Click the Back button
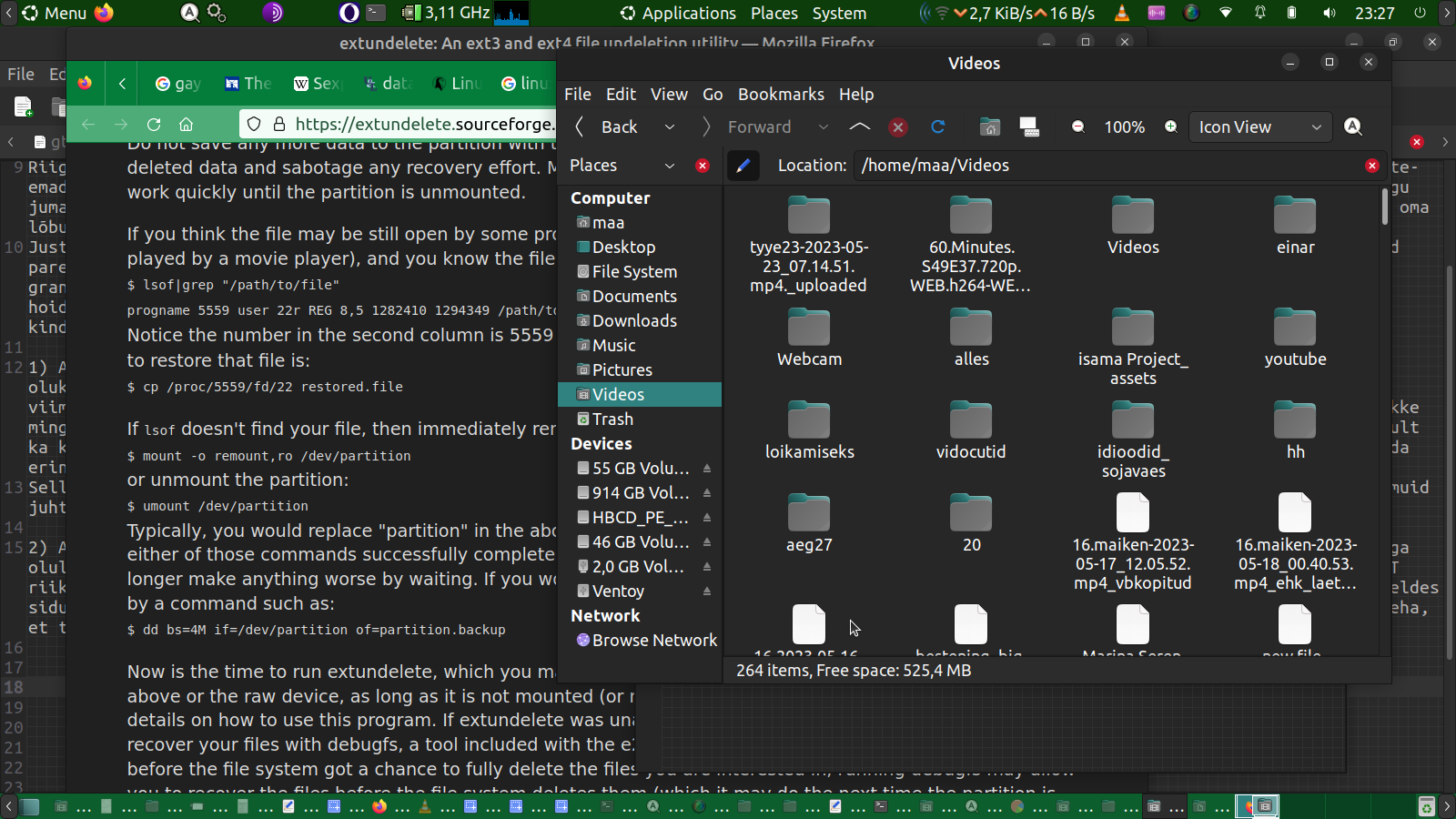This screenshot has width=1456, height=819. [x=607, y=126]
